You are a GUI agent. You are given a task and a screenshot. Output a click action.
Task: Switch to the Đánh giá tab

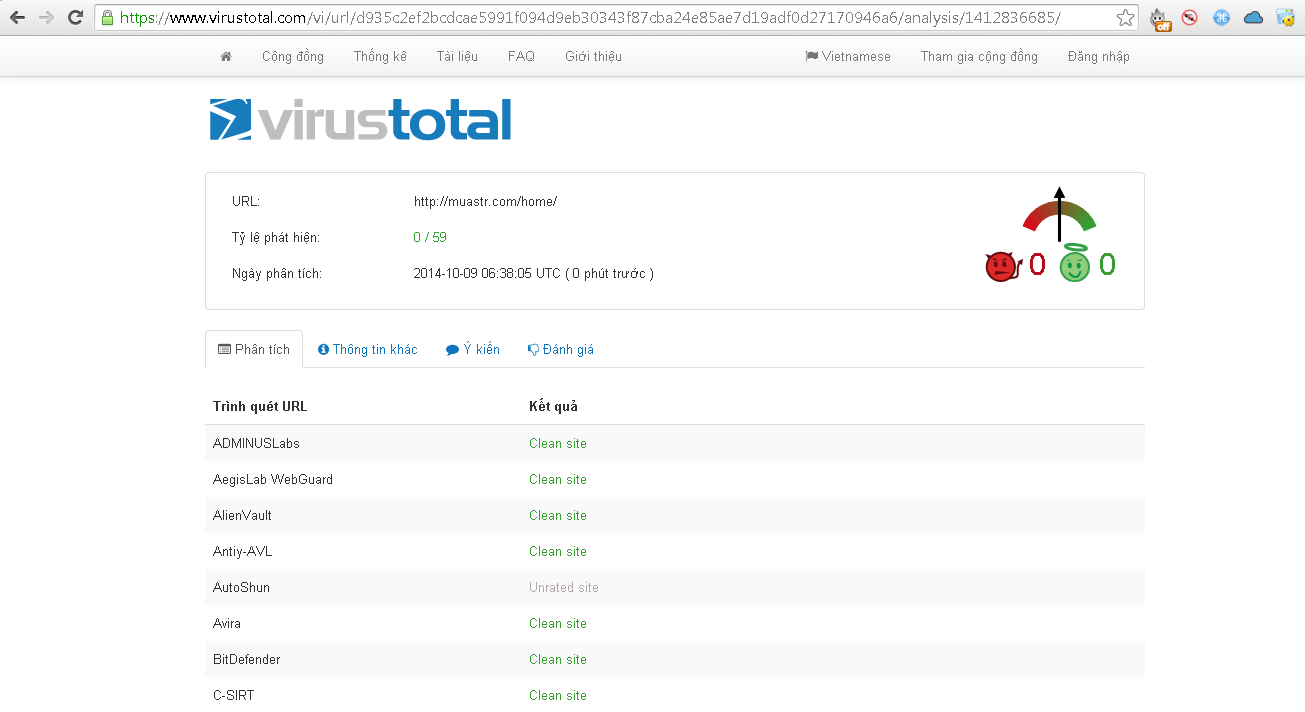point(561,349)
